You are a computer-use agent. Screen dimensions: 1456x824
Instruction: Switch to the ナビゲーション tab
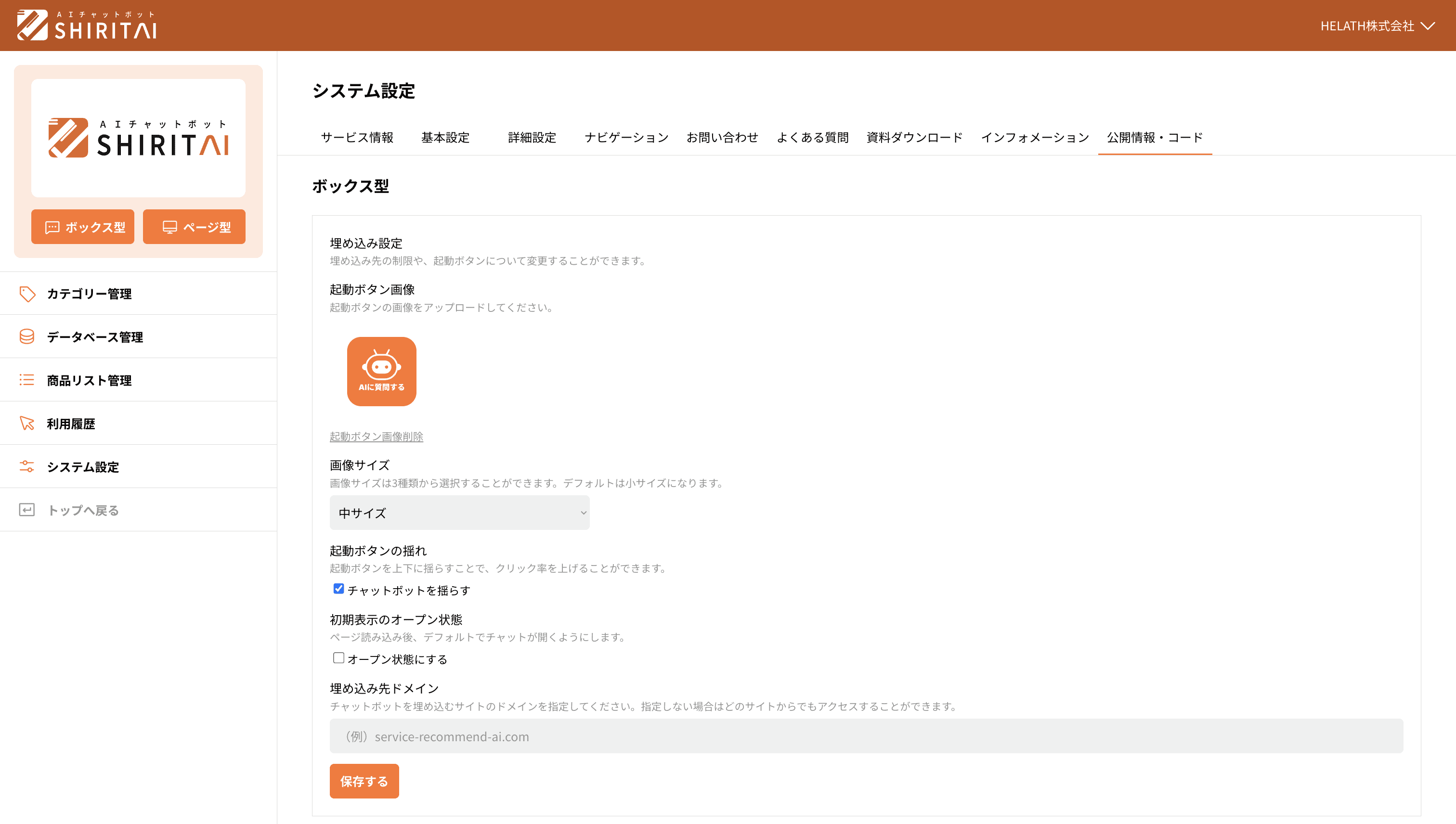point(626,138)
